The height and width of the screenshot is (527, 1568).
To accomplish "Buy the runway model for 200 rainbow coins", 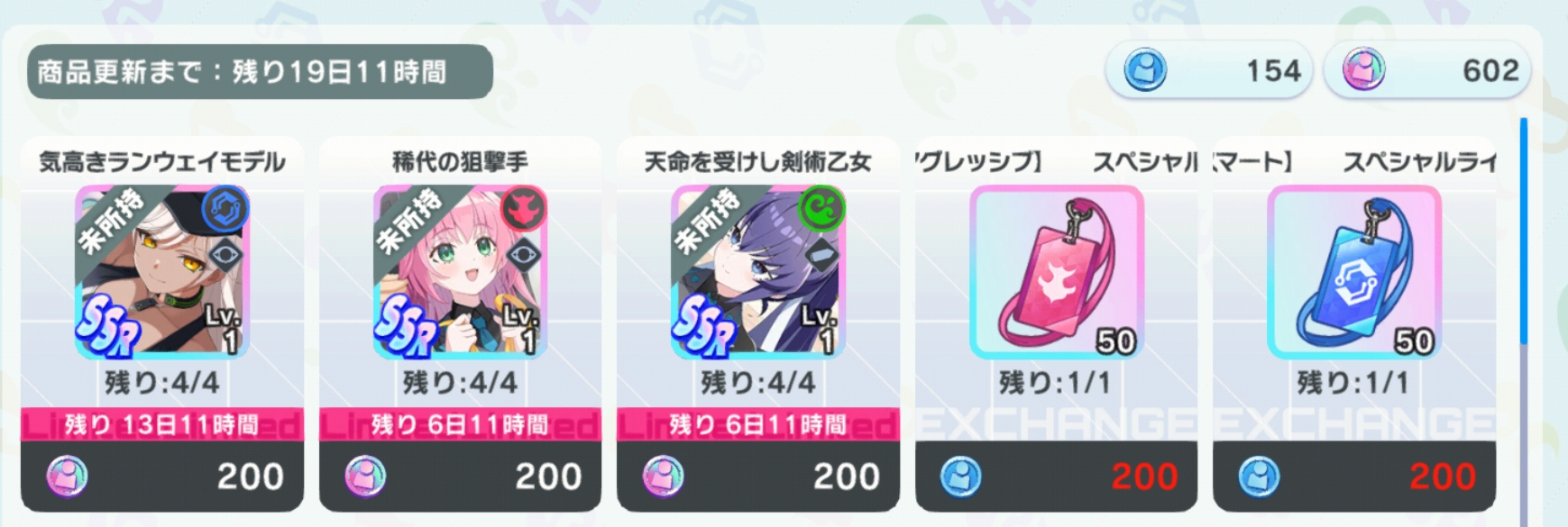I will (162, 476).
